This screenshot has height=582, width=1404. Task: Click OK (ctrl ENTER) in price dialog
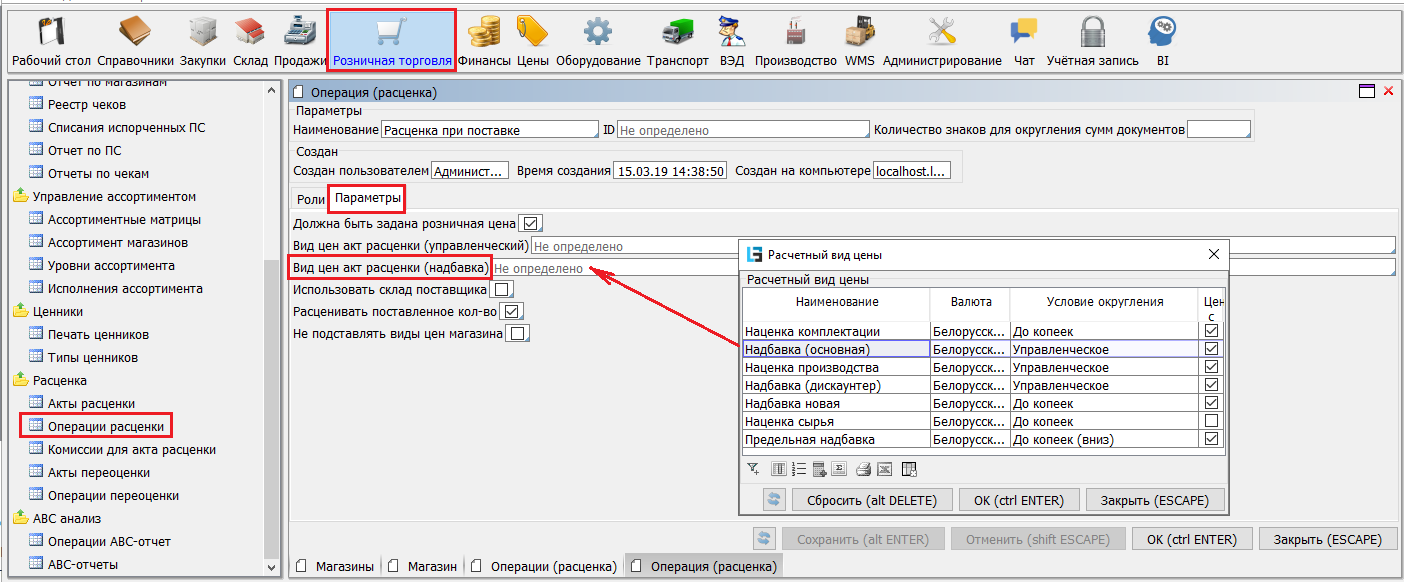click(x=1019, y=500)
